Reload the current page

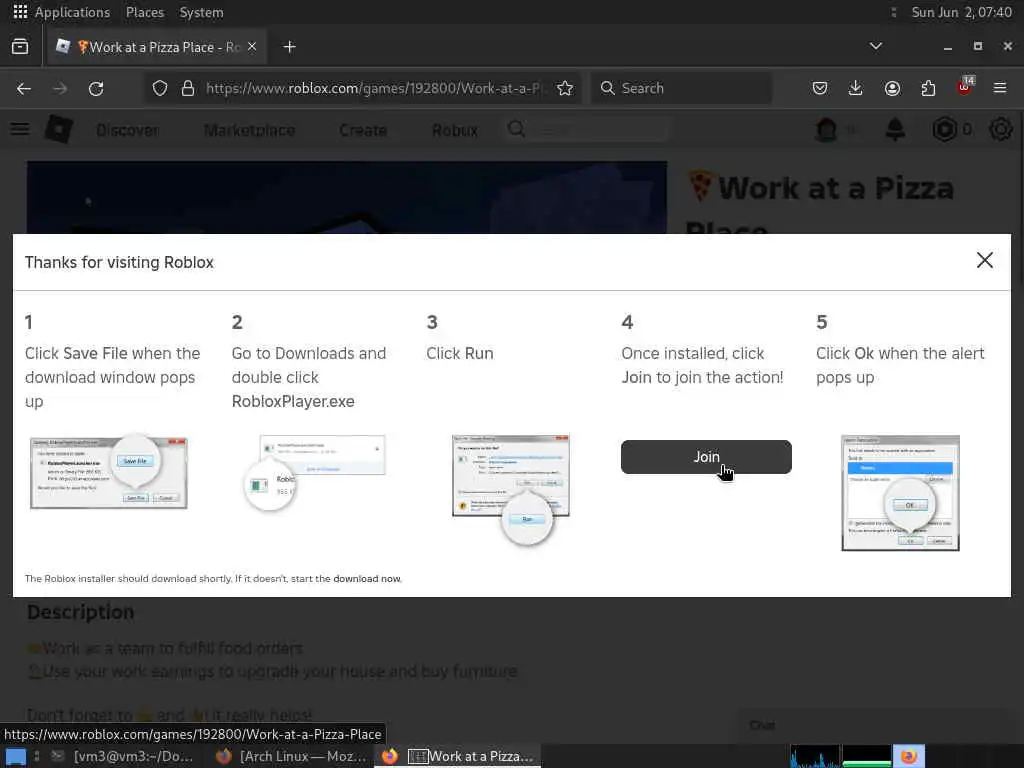pyautogui.click(x=96, y=88)
